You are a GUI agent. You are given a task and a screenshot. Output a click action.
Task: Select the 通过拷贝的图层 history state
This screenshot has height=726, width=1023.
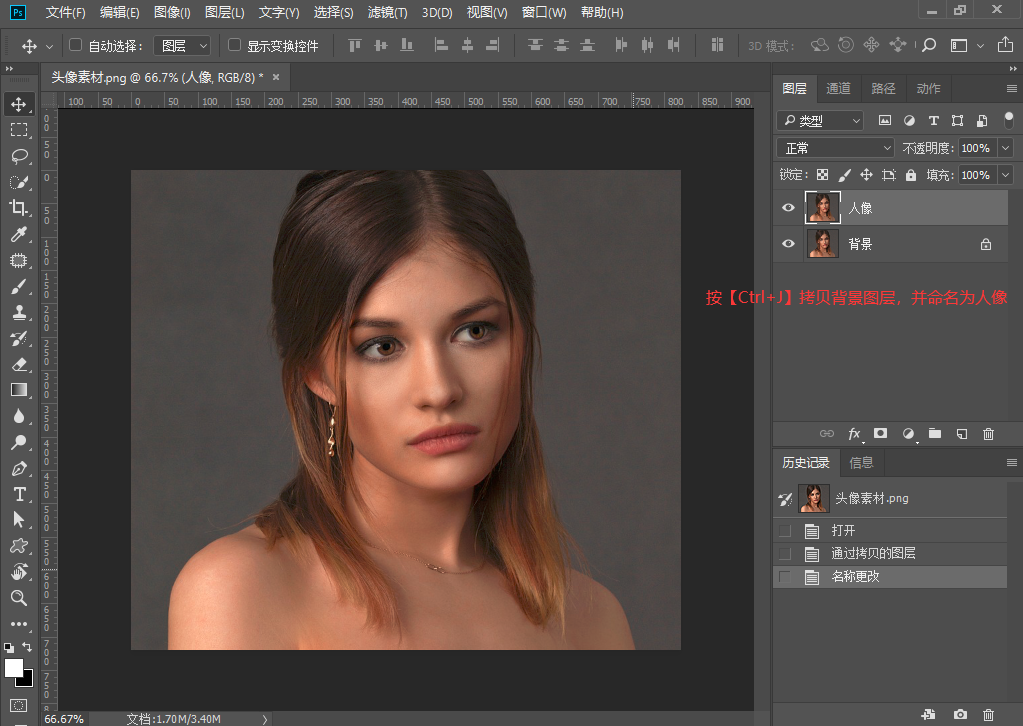coord(891,554)
